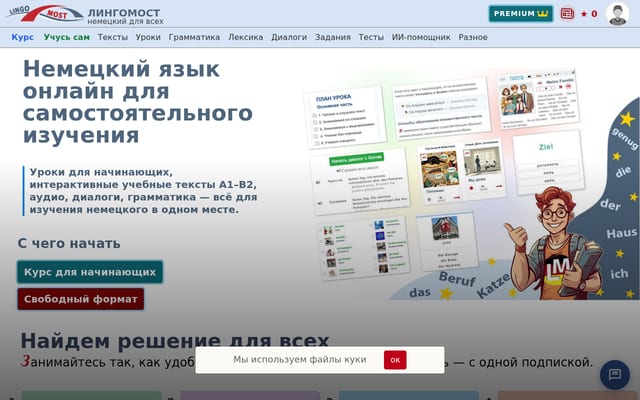Open the Лексика menu

click(246, 37)
